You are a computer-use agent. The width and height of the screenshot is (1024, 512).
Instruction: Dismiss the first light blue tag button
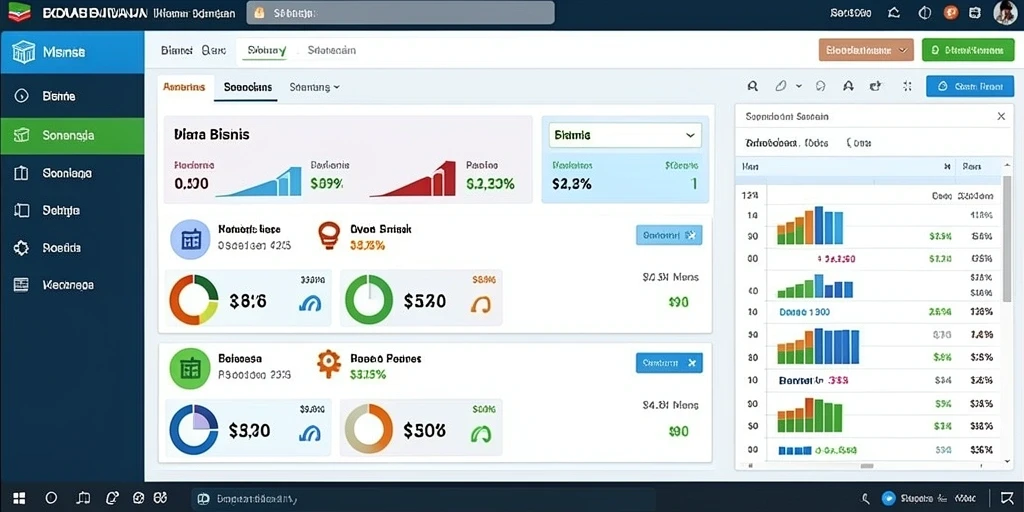[691, 235]
